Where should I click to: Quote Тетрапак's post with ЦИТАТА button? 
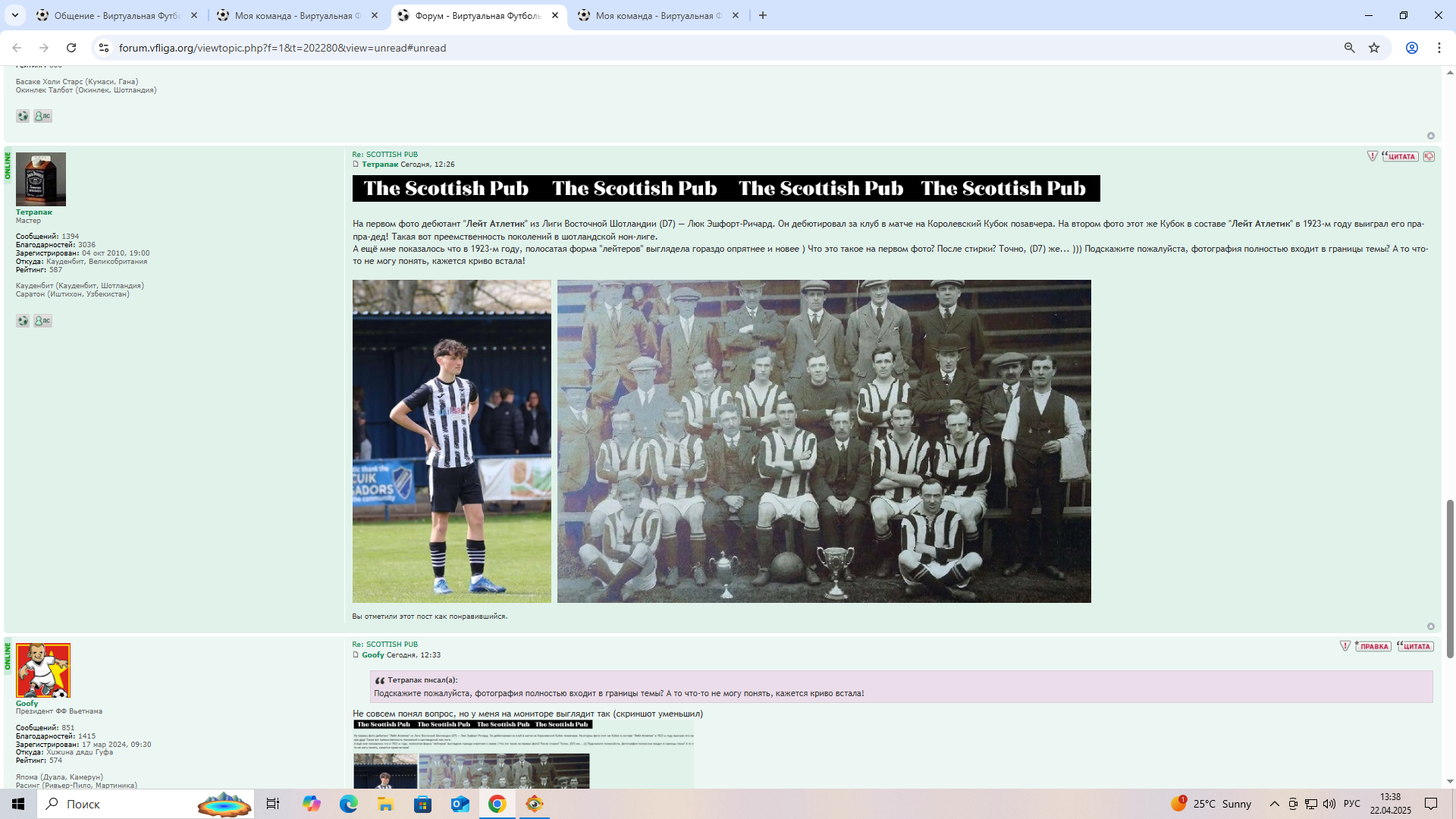[1400, 156]
